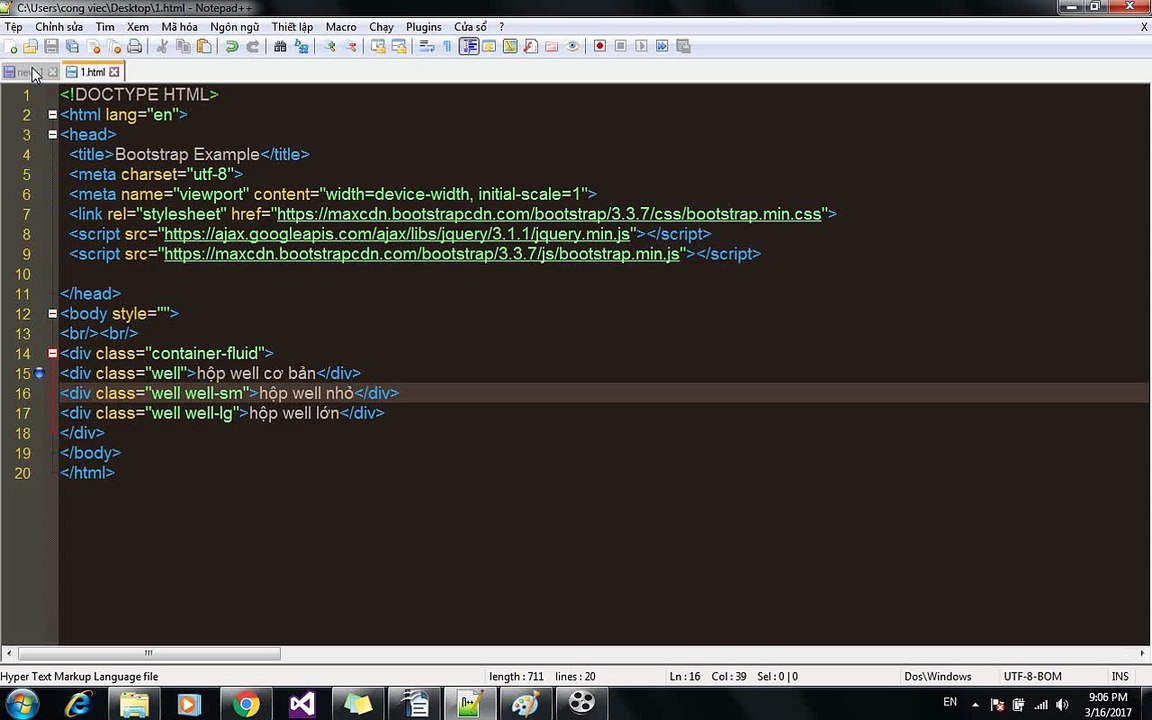Open the Ngôn ngữ menu
1152x720 pixels.
[x=234, y=26]
